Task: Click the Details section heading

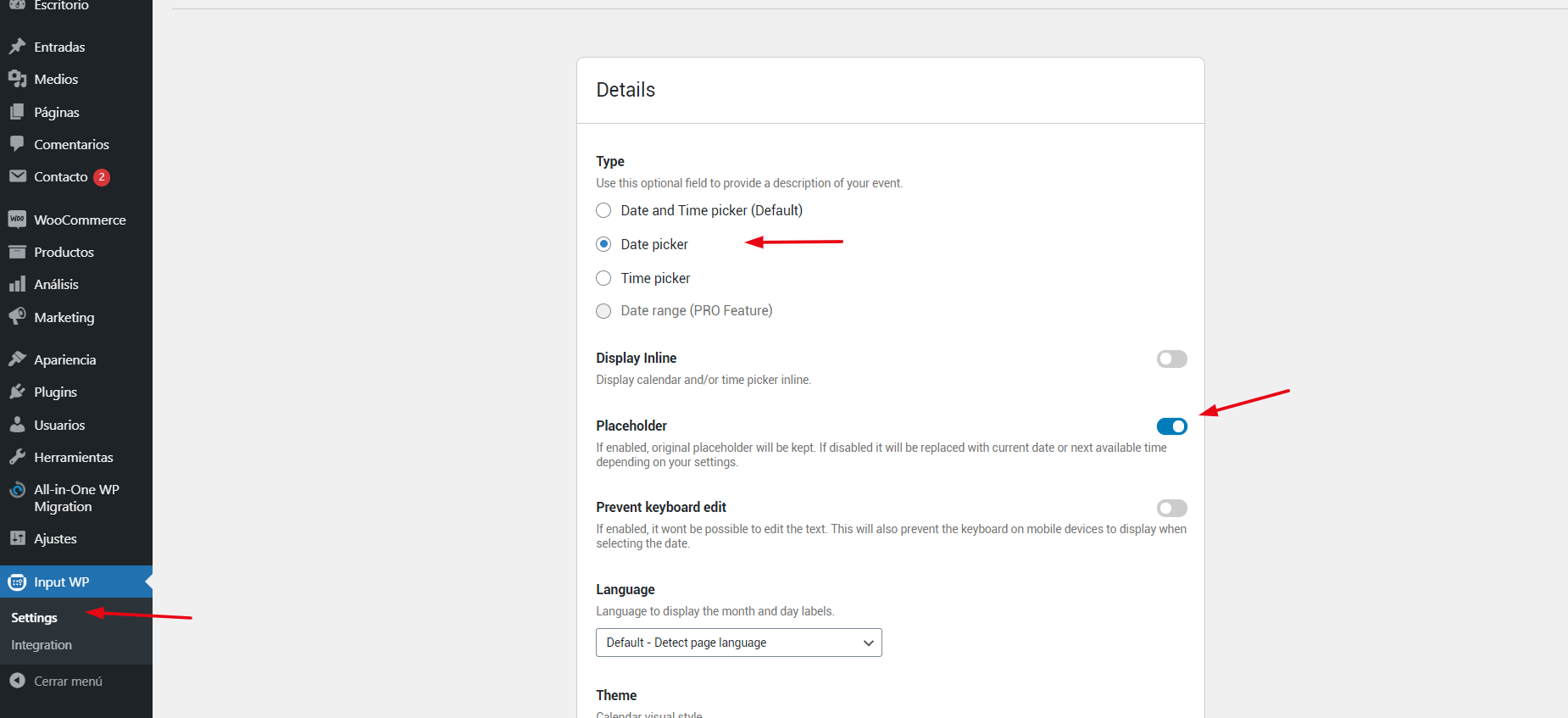Action: click(626, 90)
